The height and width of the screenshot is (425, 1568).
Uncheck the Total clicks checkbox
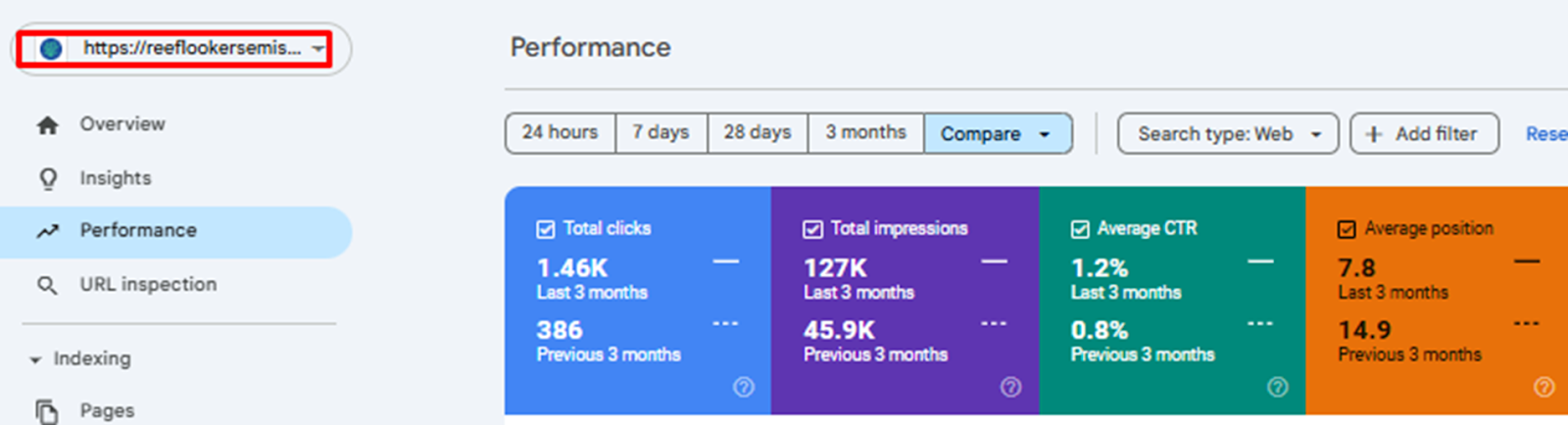tap(546, 229)
